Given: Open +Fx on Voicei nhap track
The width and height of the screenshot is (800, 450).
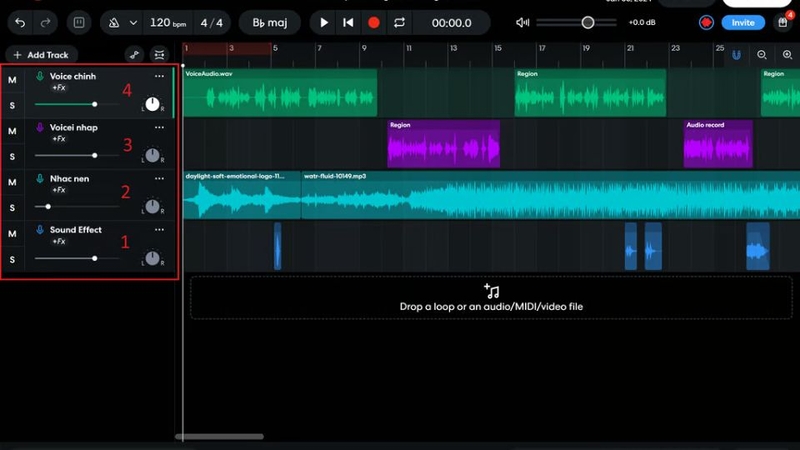Looking at the screenshot, I should 59,139.
